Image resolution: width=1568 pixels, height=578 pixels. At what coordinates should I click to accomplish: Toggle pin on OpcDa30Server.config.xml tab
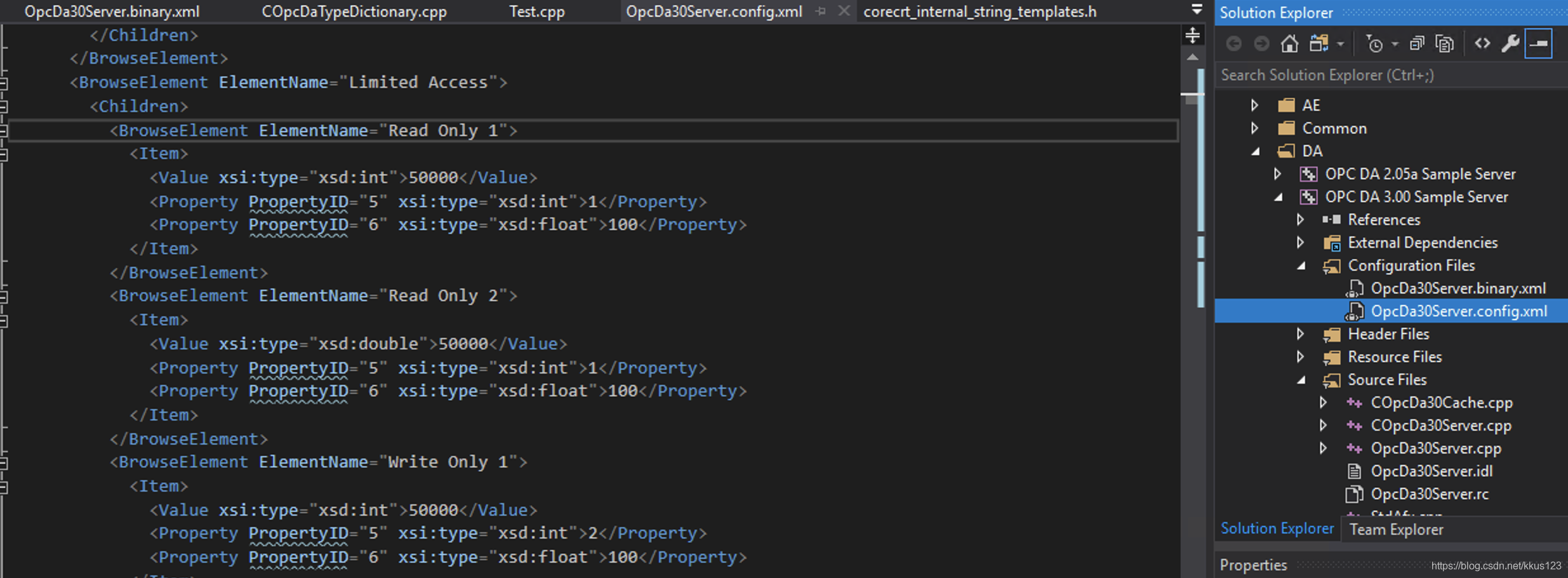(821, 11)
